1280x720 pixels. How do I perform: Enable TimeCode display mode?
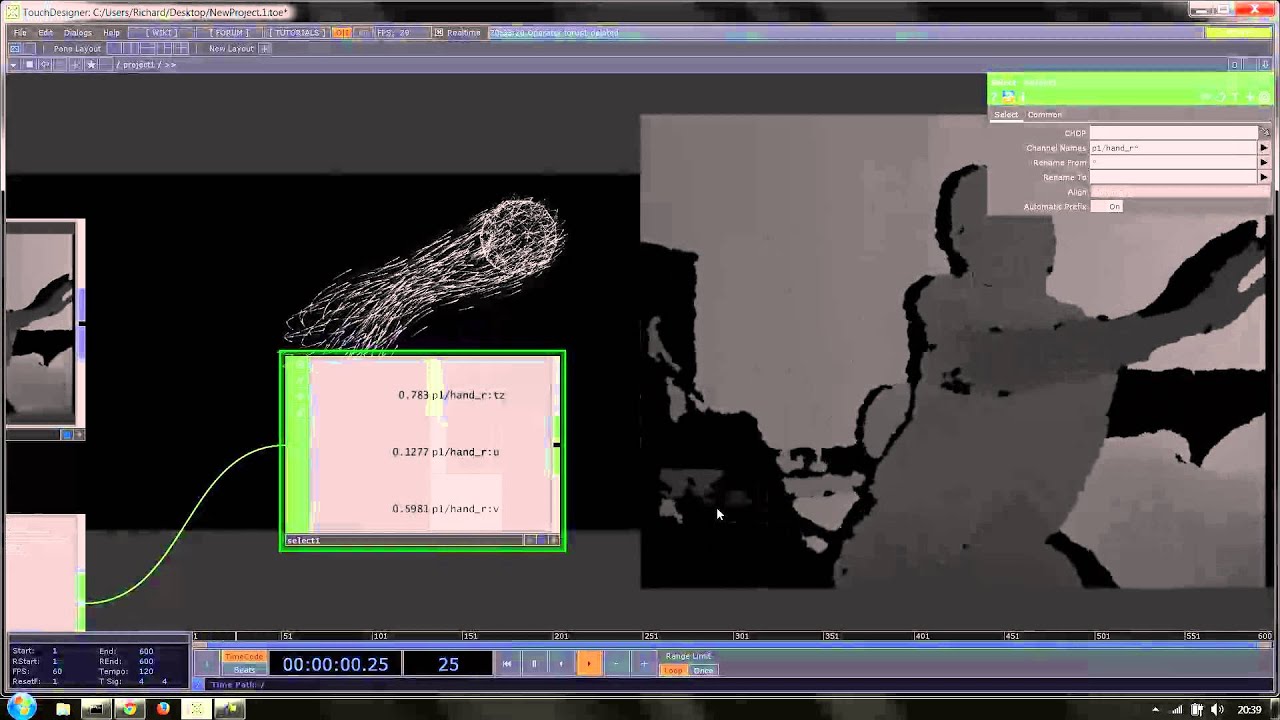[x=244, y=657]
